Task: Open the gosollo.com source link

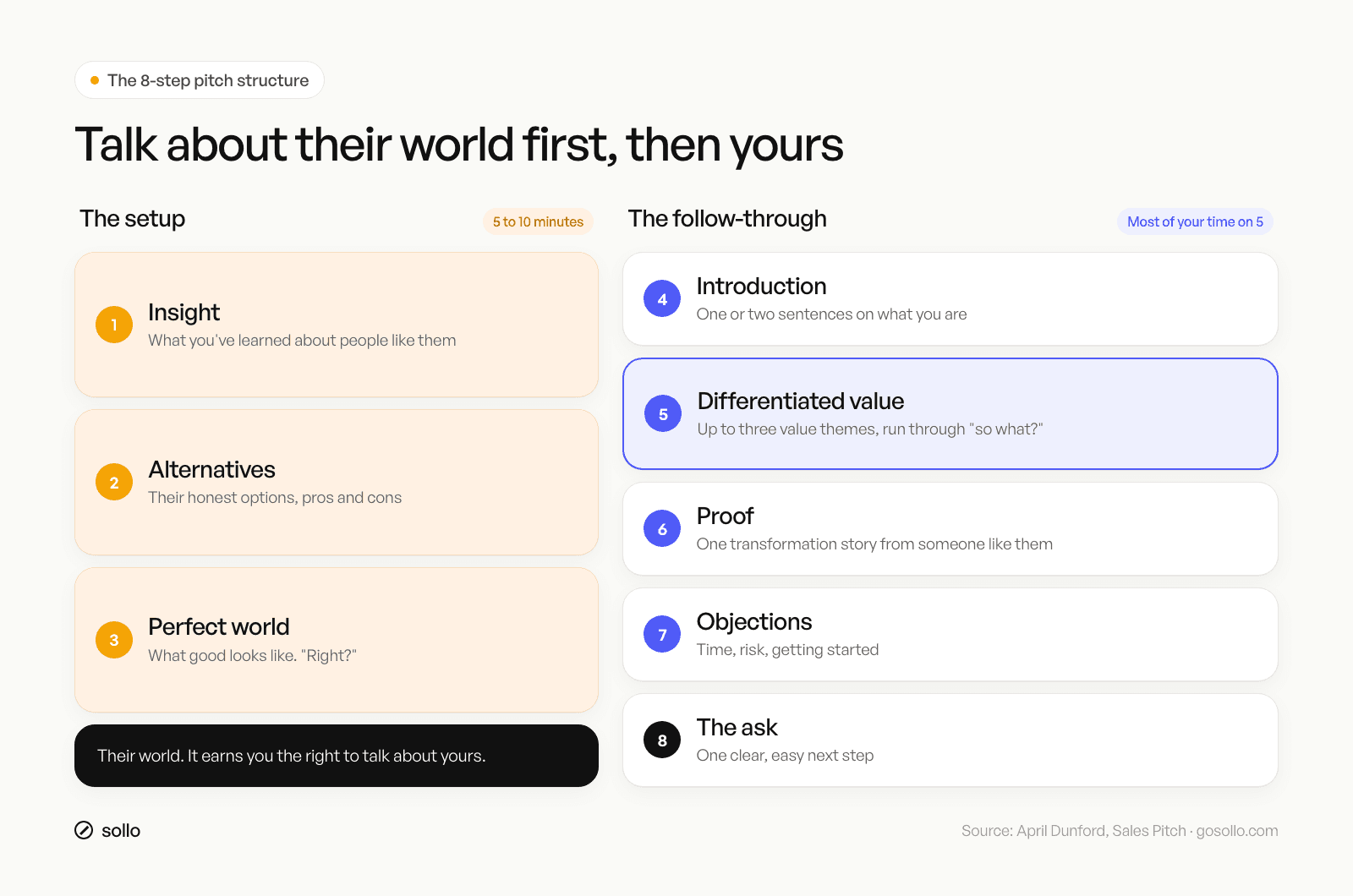Action: click(1236, 831)
